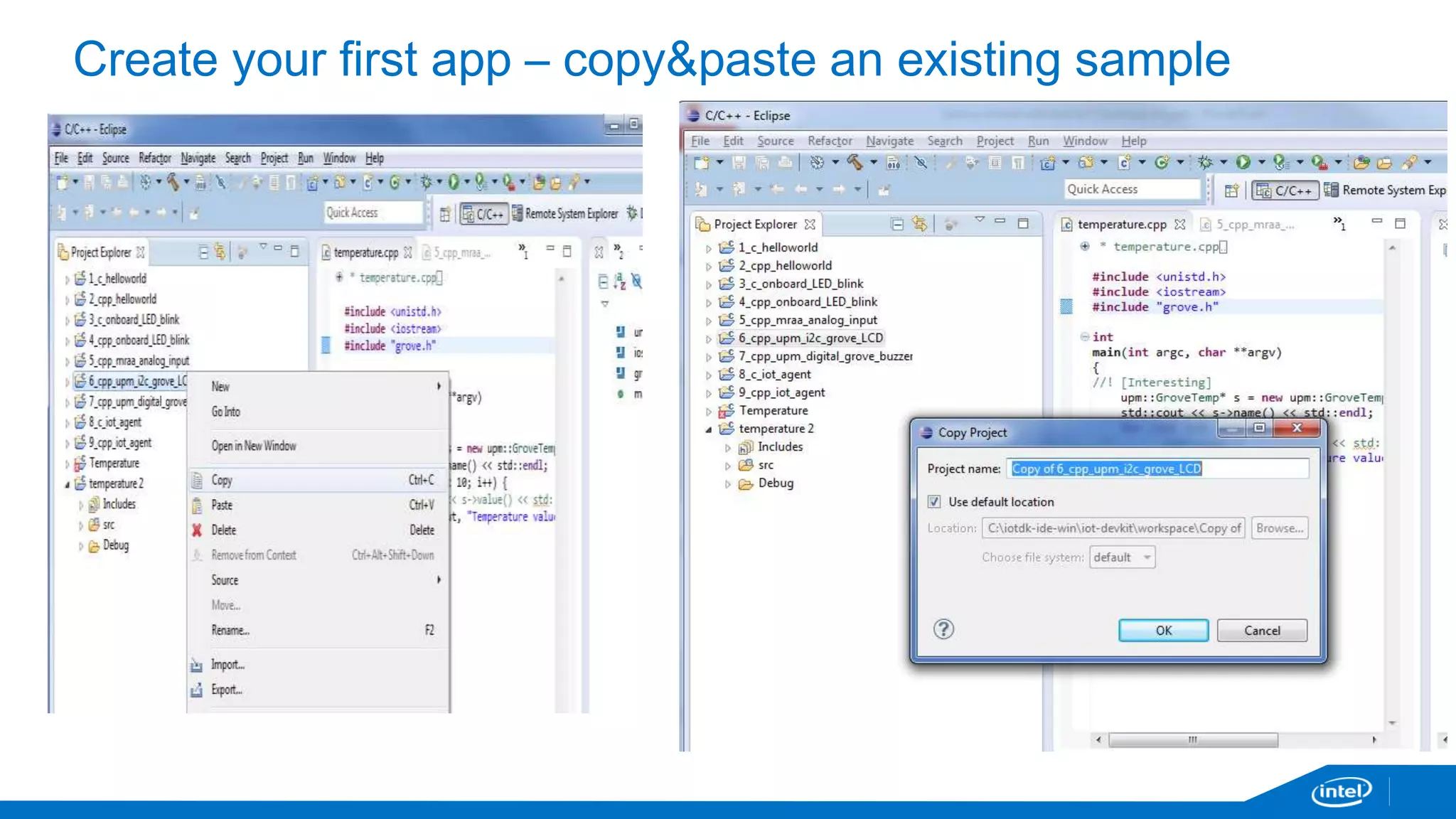Screen dimensions: 1456x819
Task: Click the green Run button in right toolbar
Action: coord(1243,163)
